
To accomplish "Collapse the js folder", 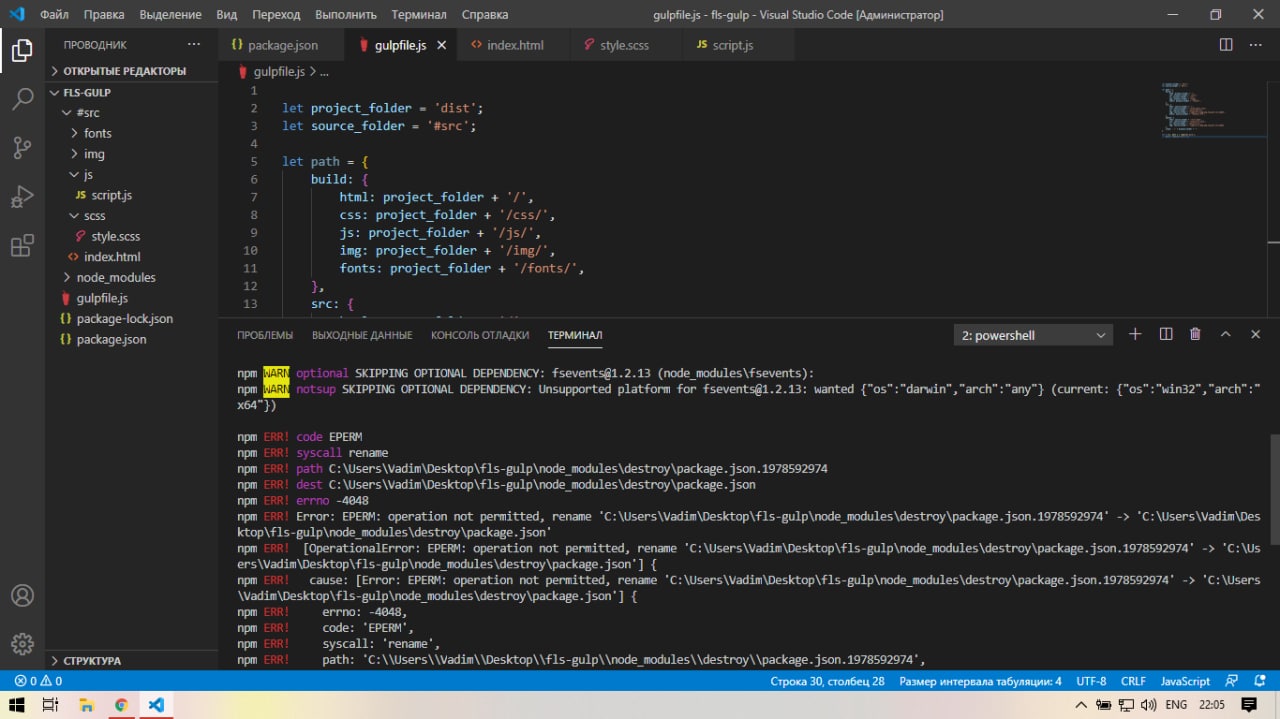I will (x=131, y=174).
